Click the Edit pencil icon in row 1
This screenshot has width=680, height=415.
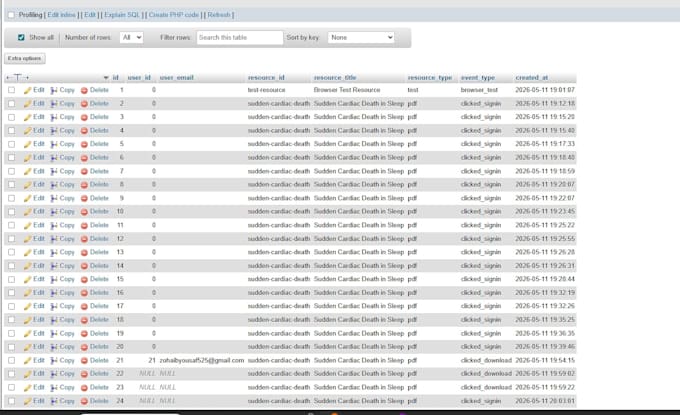[28, 90]
